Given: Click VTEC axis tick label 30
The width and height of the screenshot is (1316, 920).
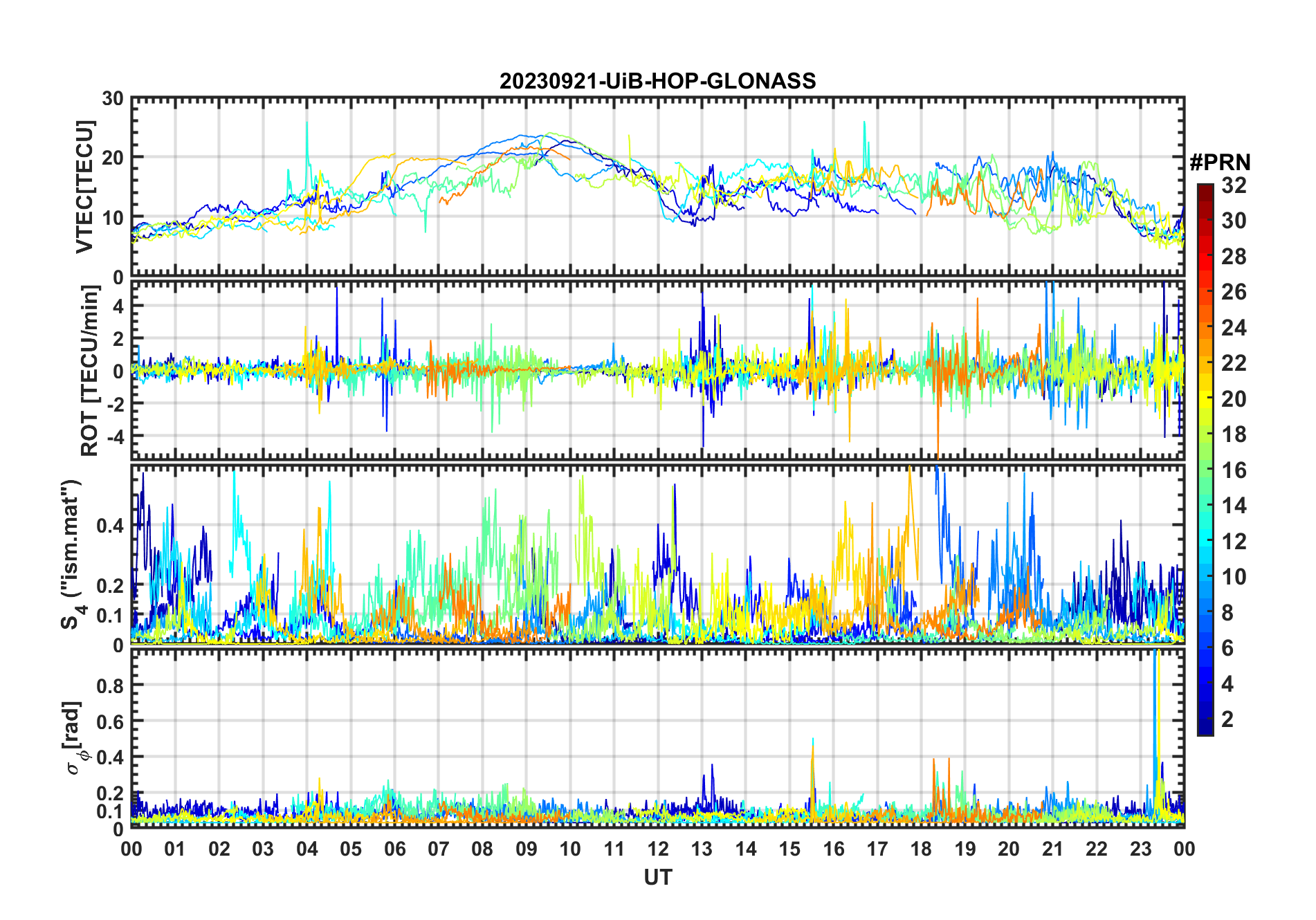Looking at the screenshot, I should [112, 99].
